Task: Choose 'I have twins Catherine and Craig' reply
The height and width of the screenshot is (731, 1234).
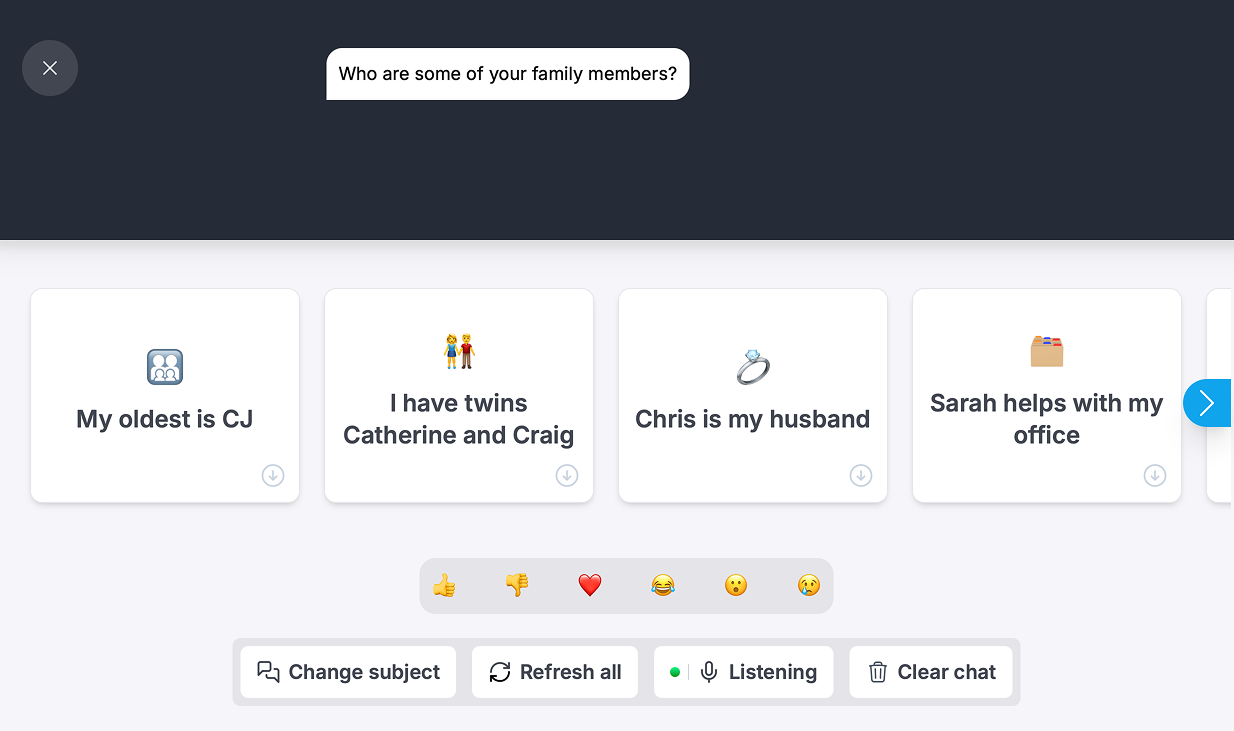Action: (x=459, y=396)
